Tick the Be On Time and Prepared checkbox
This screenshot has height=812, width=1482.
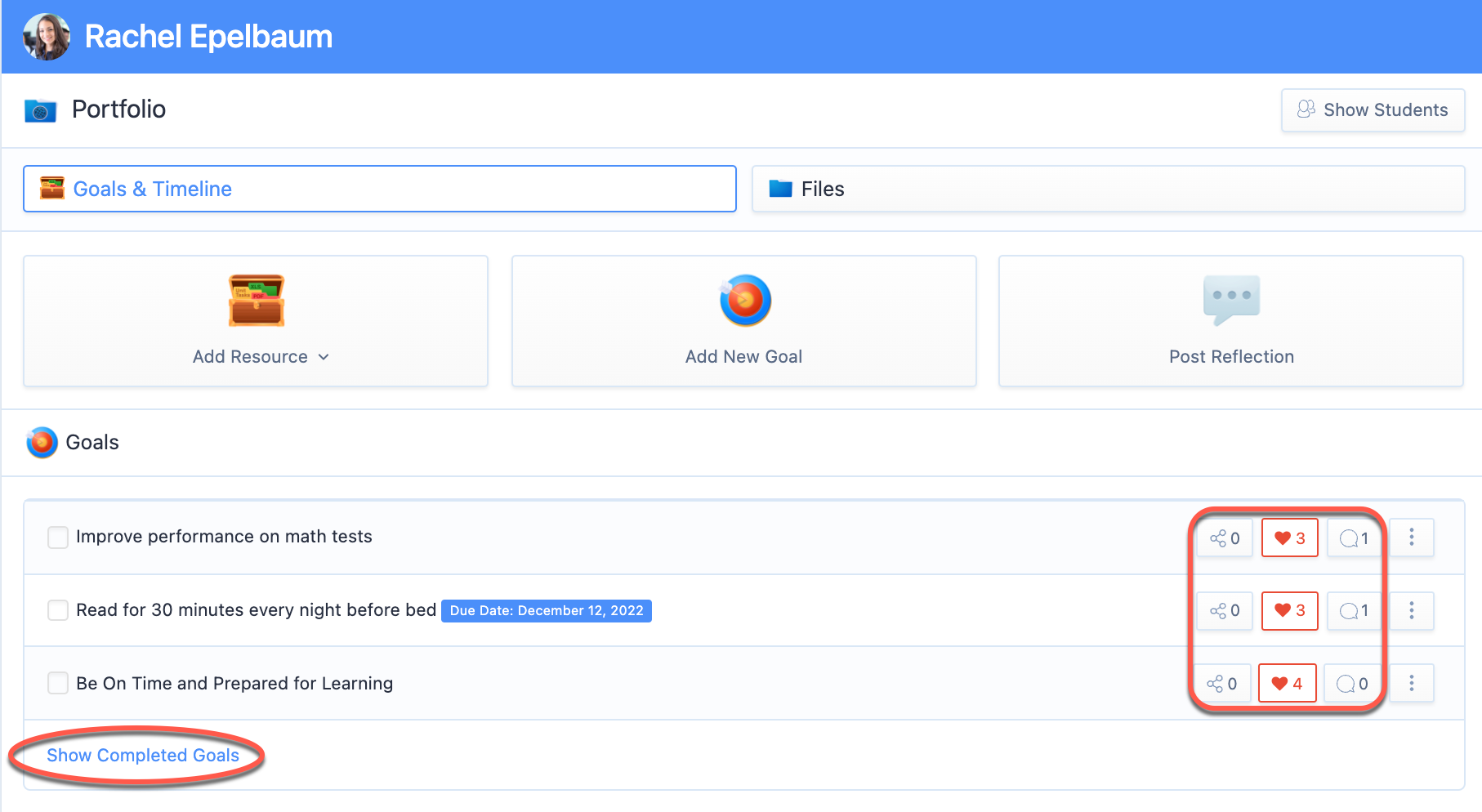click(x=58, y=683)
